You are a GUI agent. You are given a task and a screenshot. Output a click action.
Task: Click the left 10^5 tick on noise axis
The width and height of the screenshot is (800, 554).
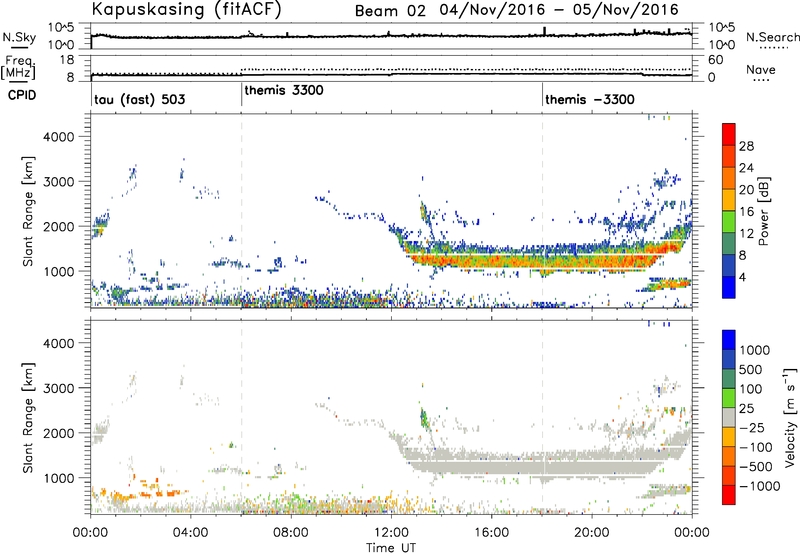tap(61, 28)
